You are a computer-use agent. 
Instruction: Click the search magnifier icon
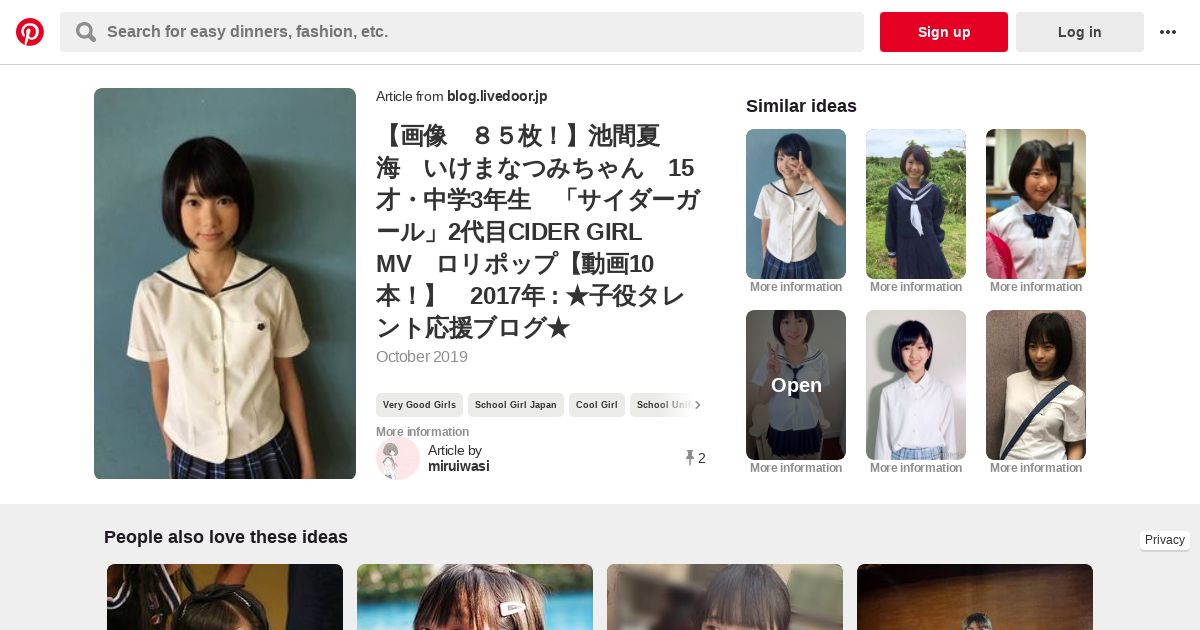point(86,32)
